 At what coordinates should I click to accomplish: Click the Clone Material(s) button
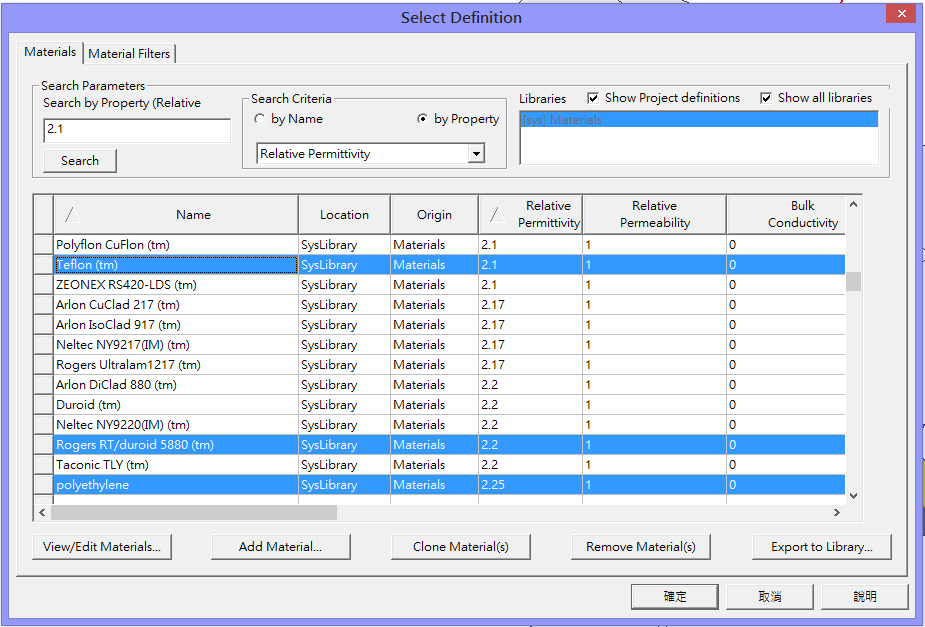(x=461, y=547)
